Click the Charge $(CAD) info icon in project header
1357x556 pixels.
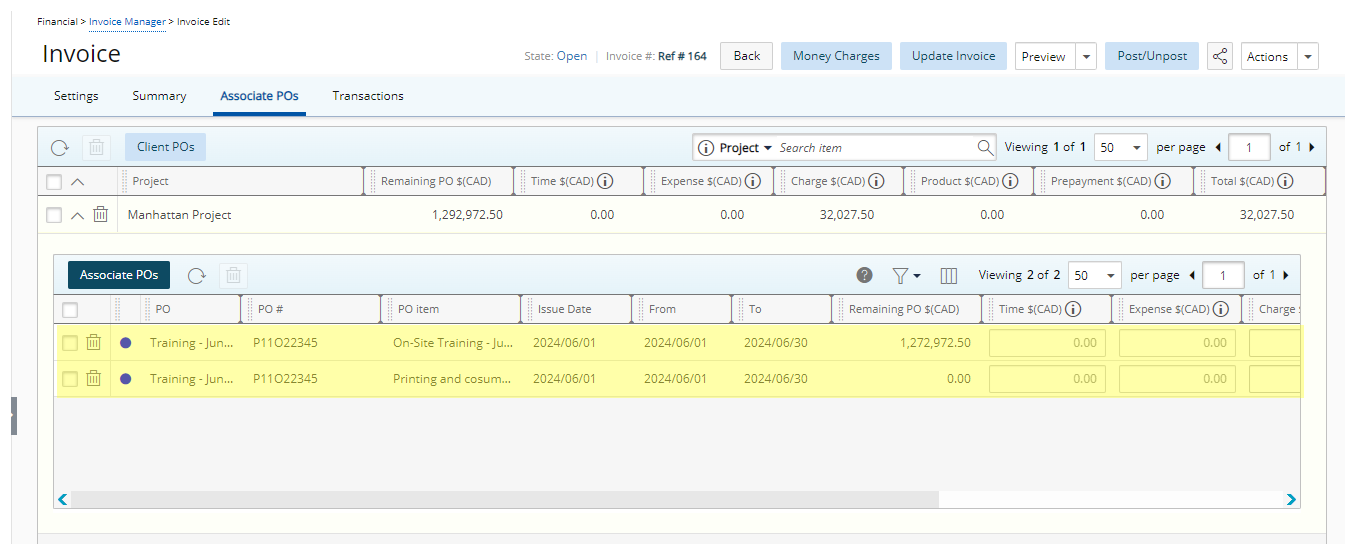pyautogui.click(x=876, y=182)
